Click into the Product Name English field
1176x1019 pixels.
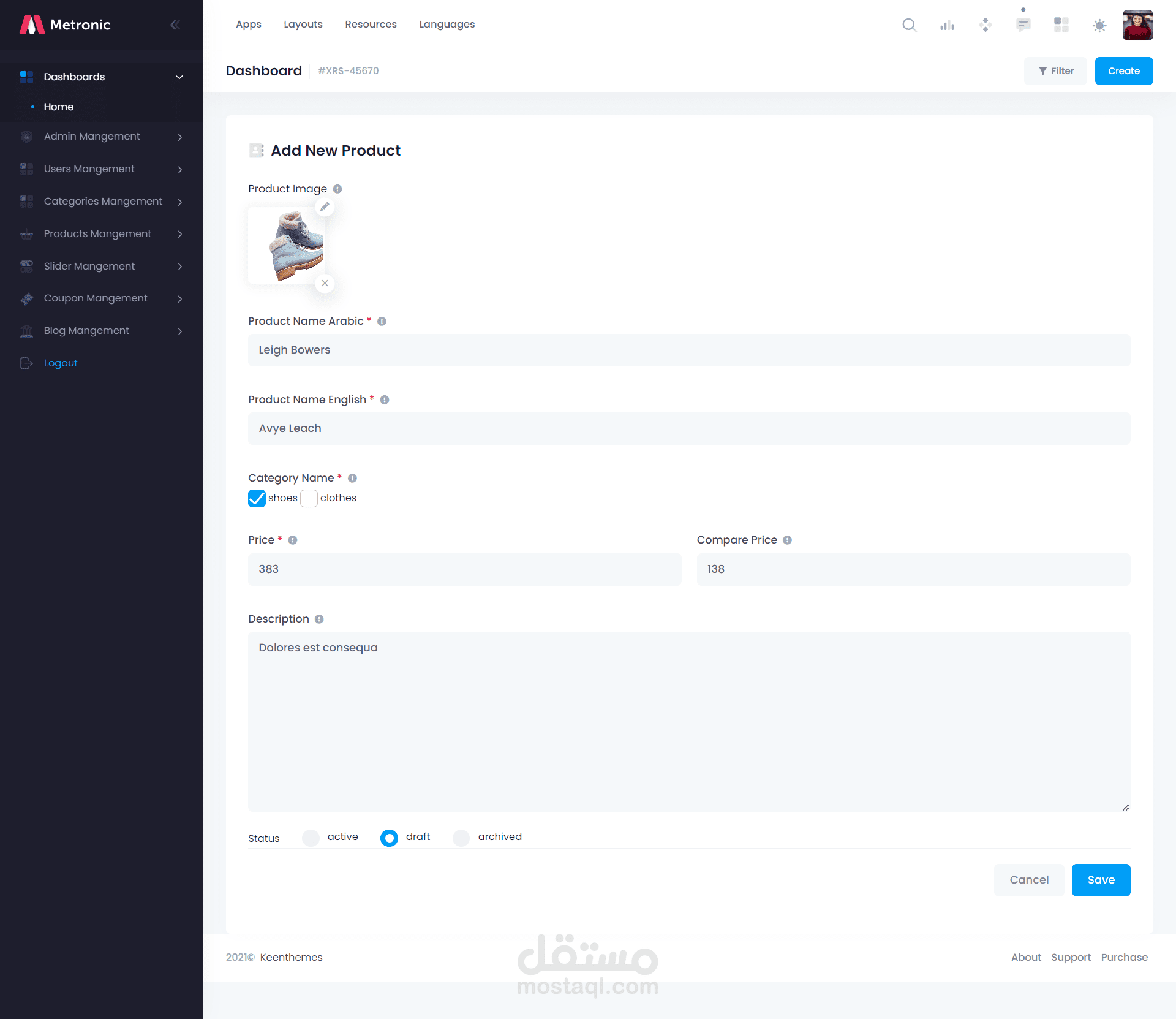688,428
